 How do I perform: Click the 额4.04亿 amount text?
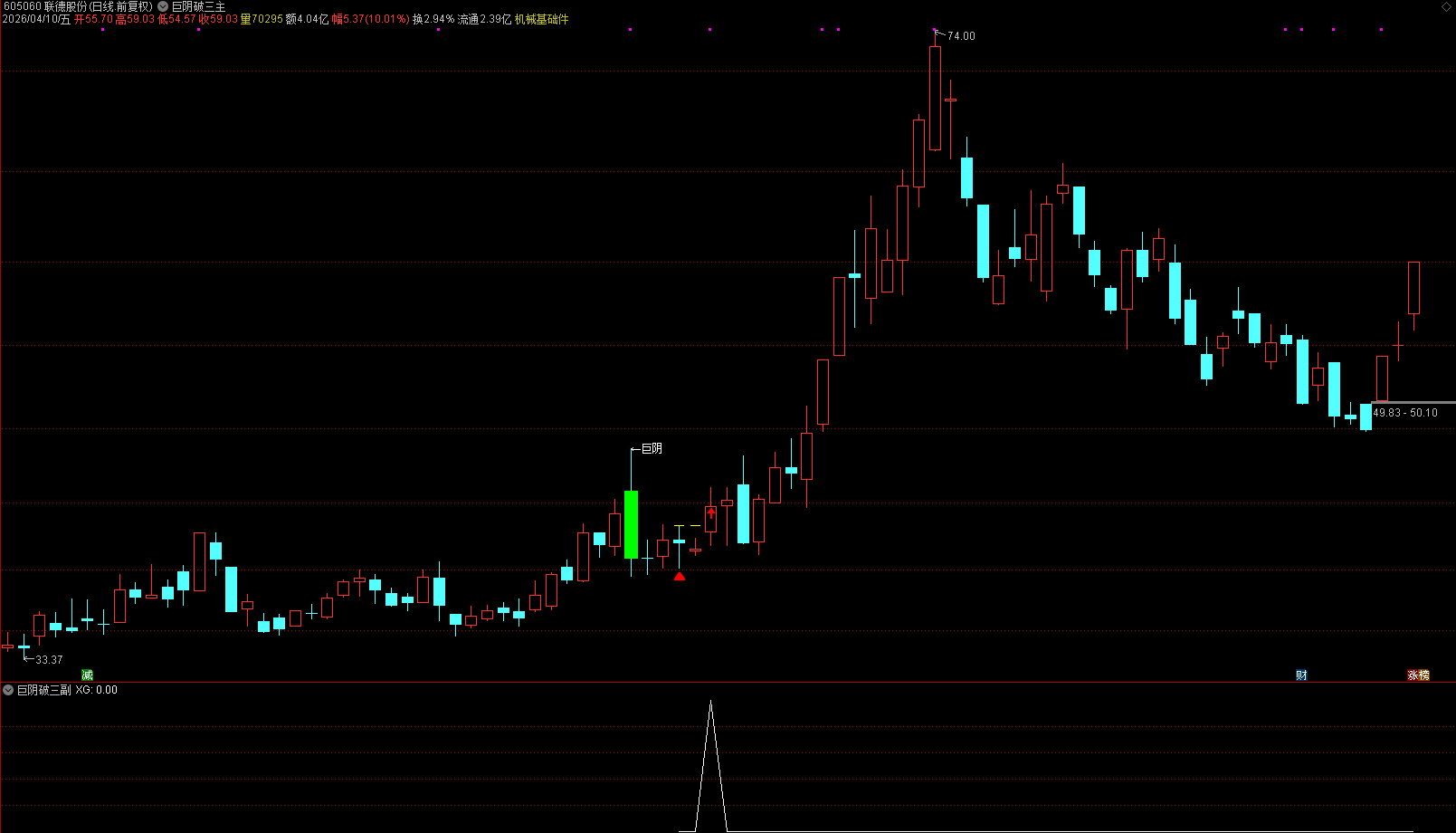[x=307, y=19]
